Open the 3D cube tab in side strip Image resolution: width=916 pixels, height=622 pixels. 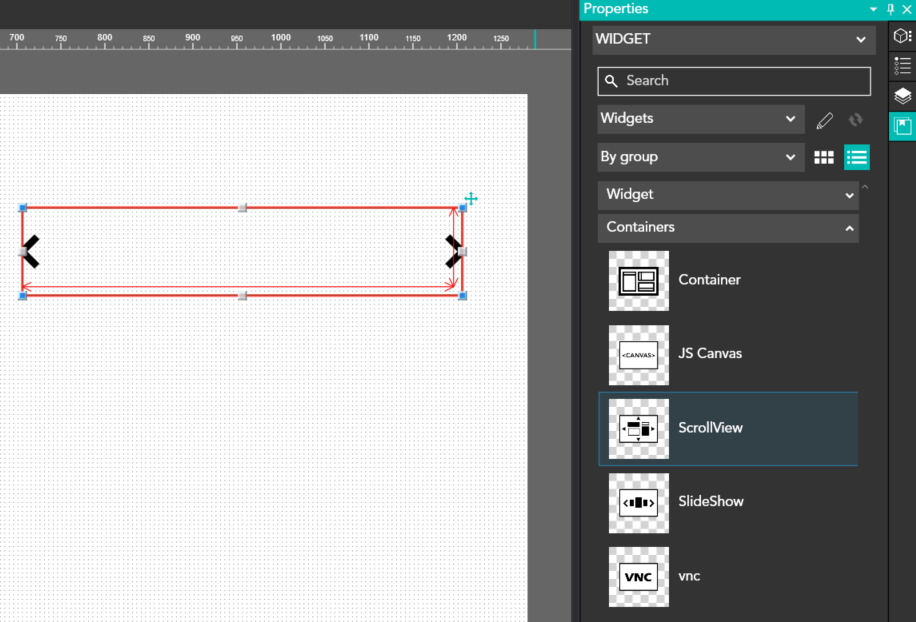pyautogui.click(x=902, y=37)
